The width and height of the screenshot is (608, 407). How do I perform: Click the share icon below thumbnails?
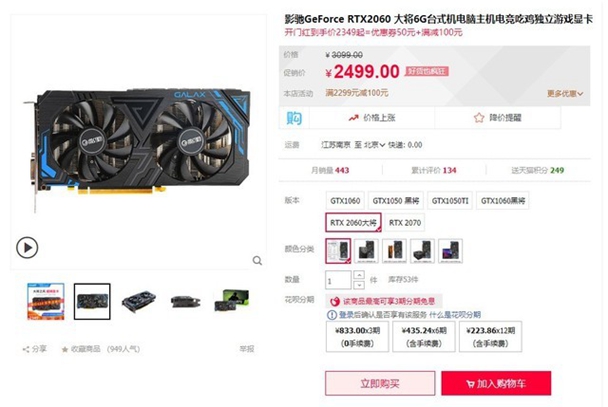26,350
